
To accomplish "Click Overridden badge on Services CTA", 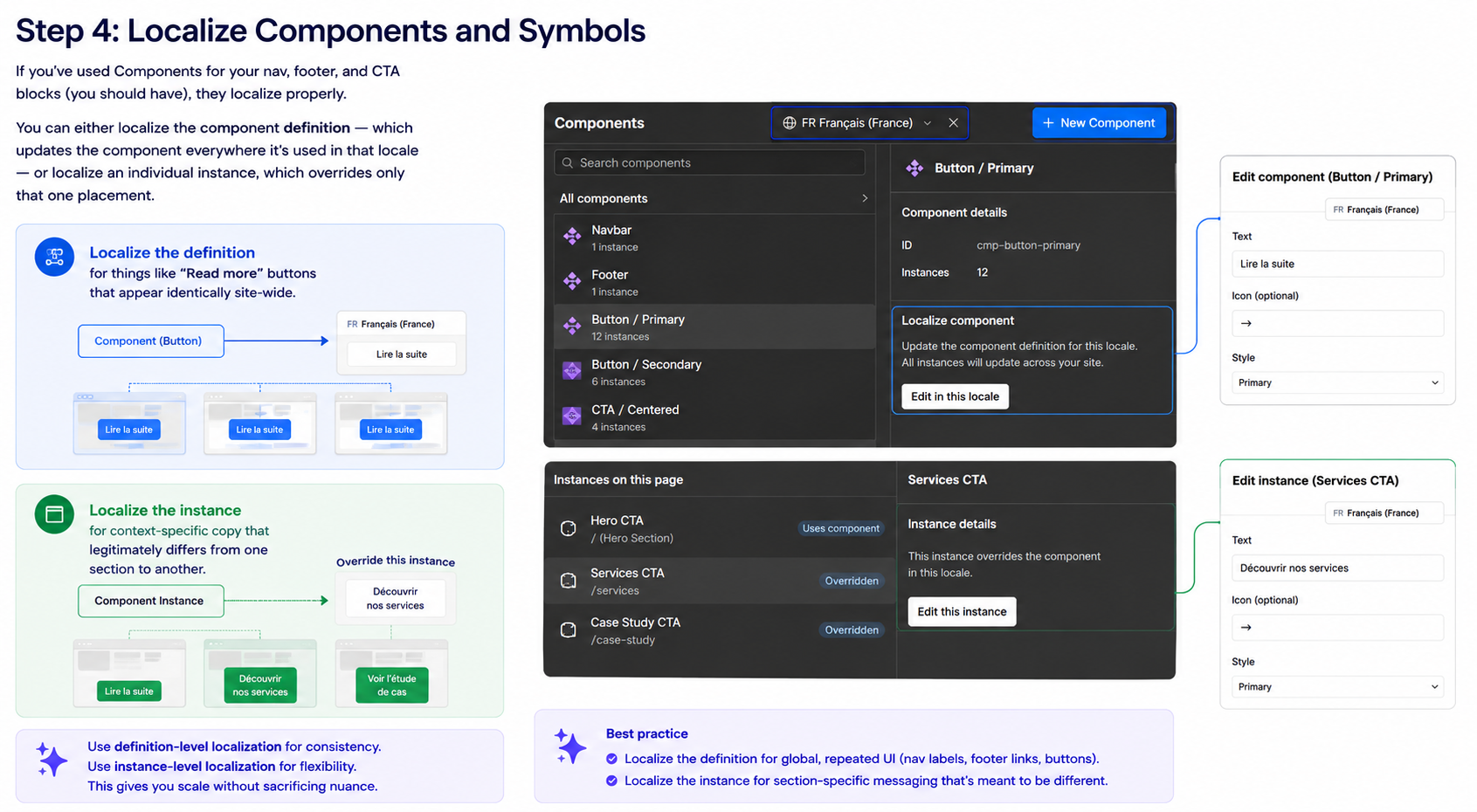I will pyautogui.click(x=852, y=581).
